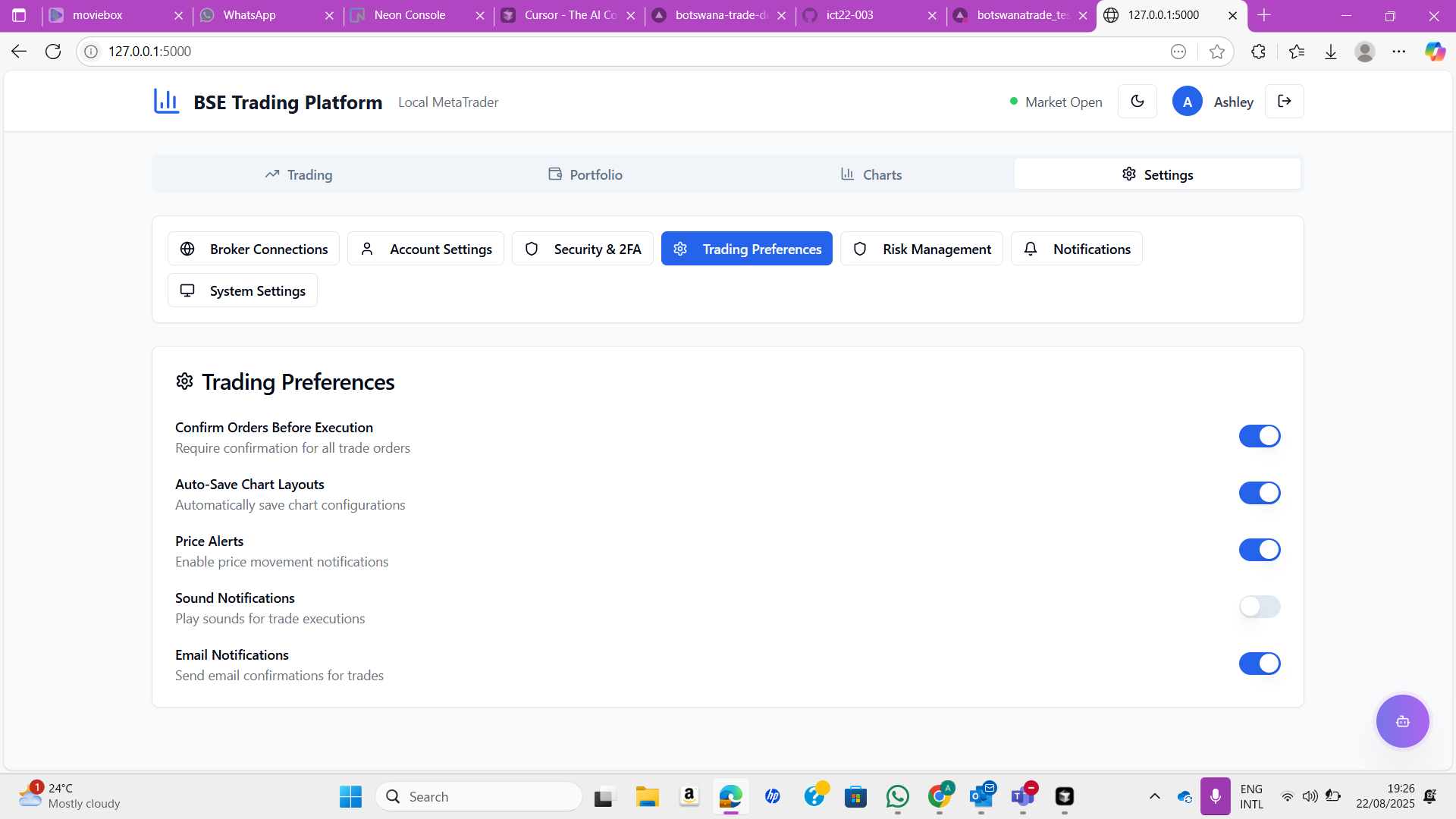Toggle dark mode moon icon
Image resolution: width=1456 pixels, height=819 pixels.
tap(1137, 102)
